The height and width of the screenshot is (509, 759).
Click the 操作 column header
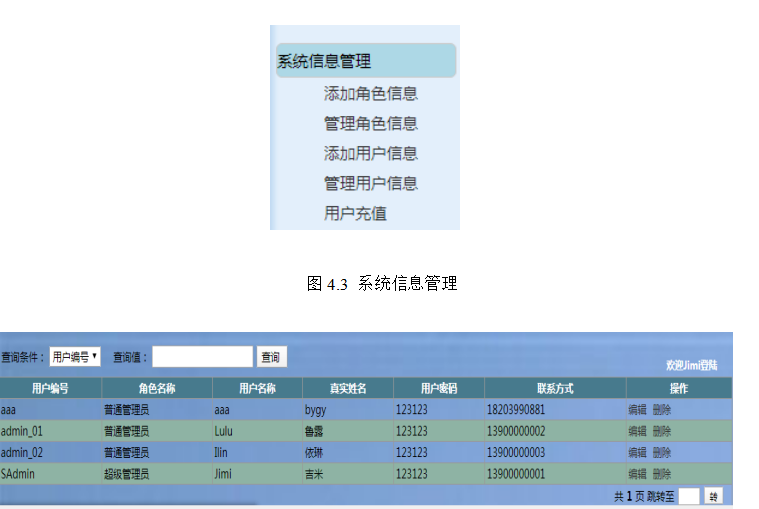679,388
